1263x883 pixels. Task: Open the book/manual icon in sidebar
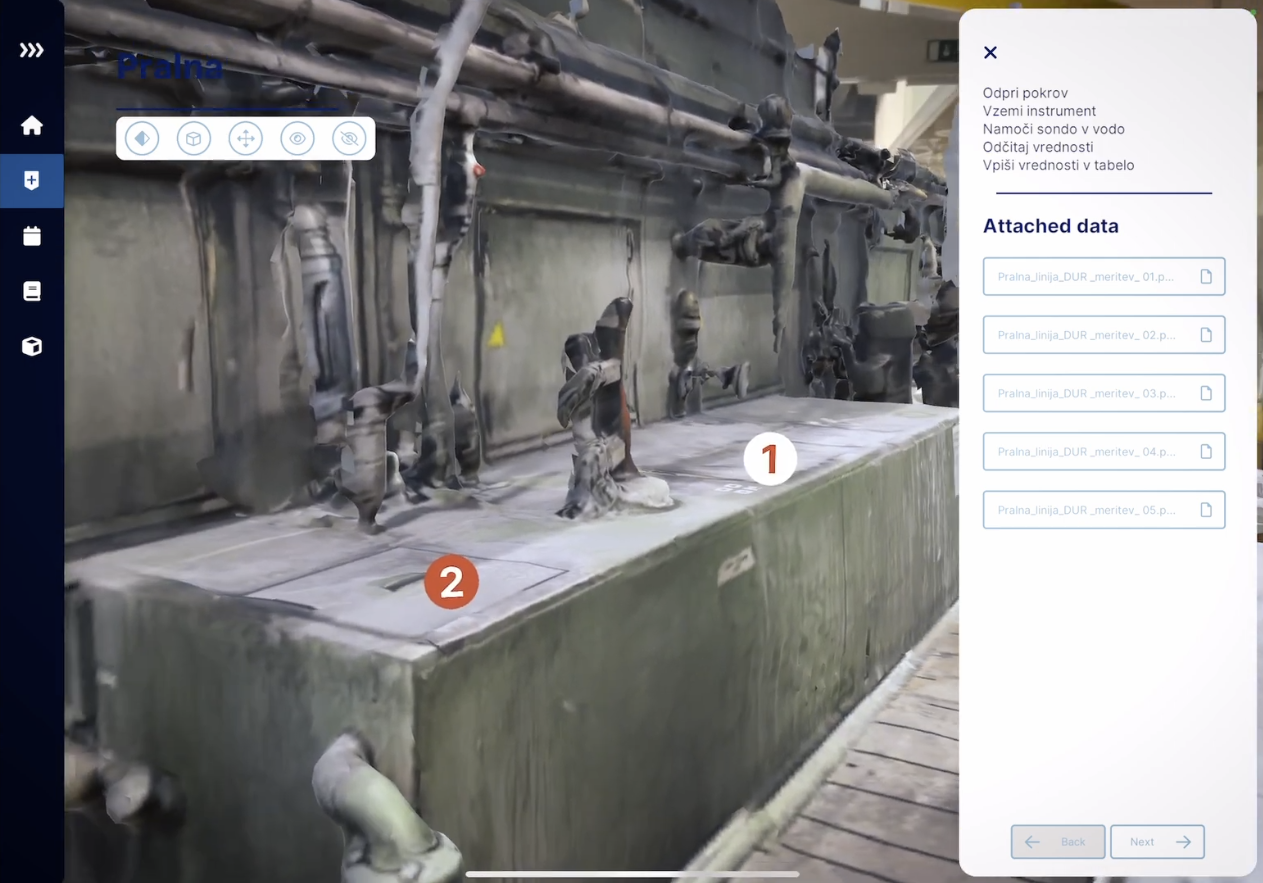32,291
